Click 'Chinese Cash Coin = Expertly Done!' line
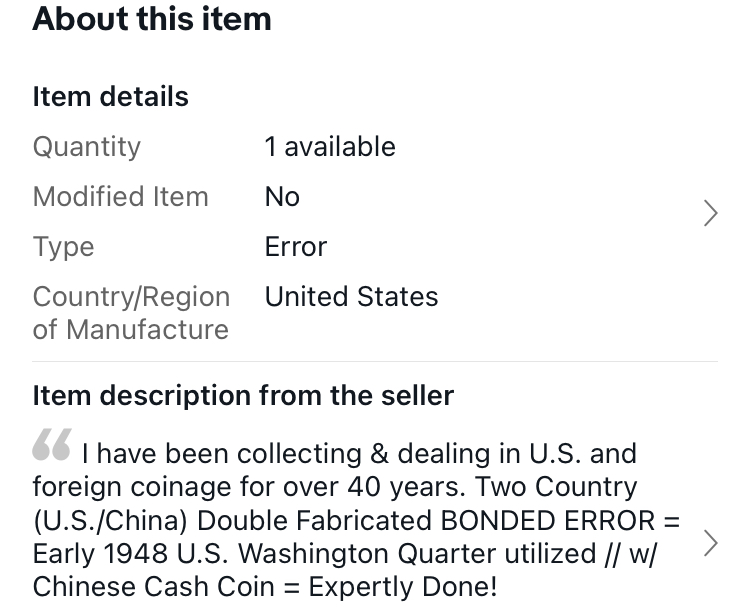750x607 pixels. pos(265,587)
